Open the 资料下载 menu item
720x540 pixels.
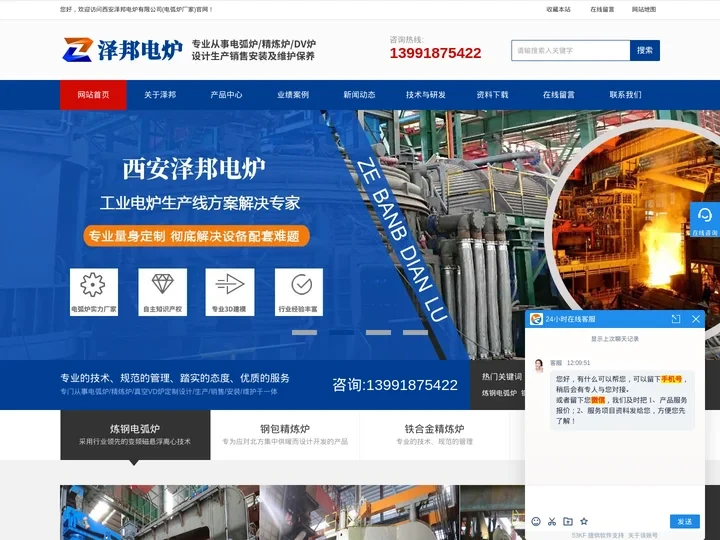point(492,95)
